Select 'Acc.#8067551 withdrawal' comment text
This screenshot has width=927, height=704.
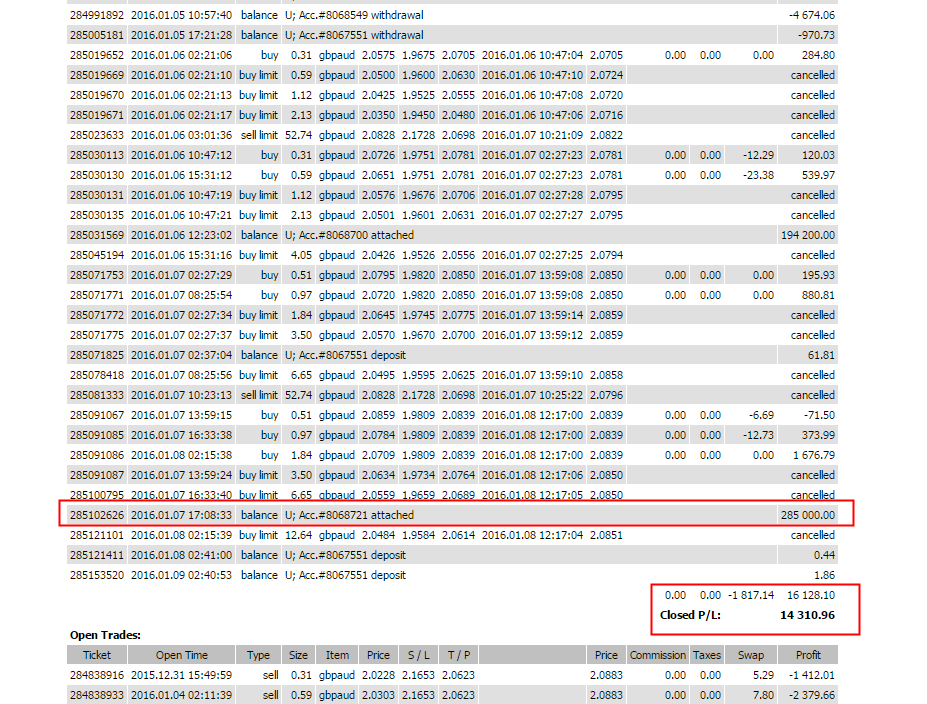coord(361,35)
